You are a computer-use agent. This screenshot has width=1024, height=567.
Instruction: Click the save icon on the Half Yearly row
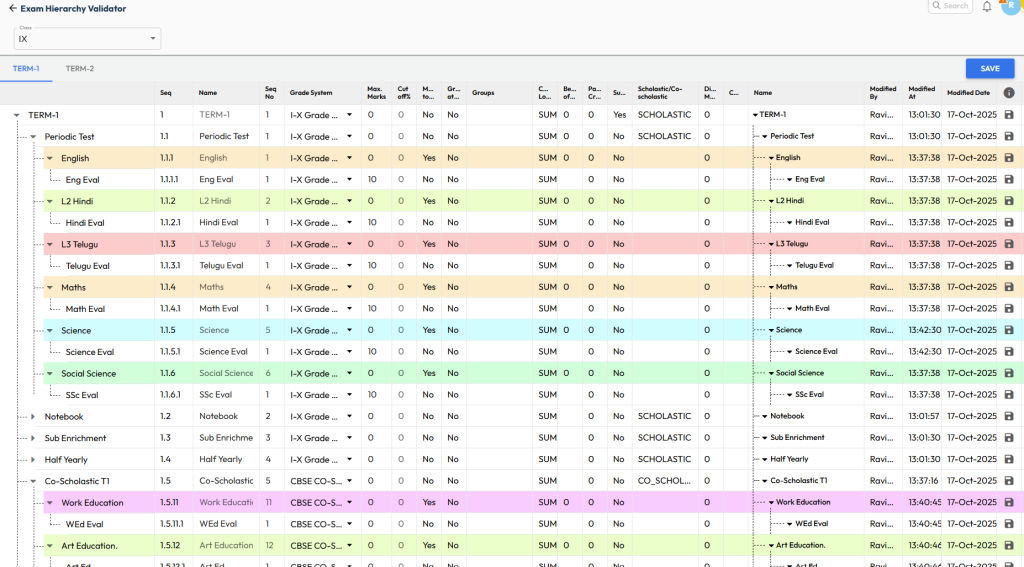point(1009,460)
